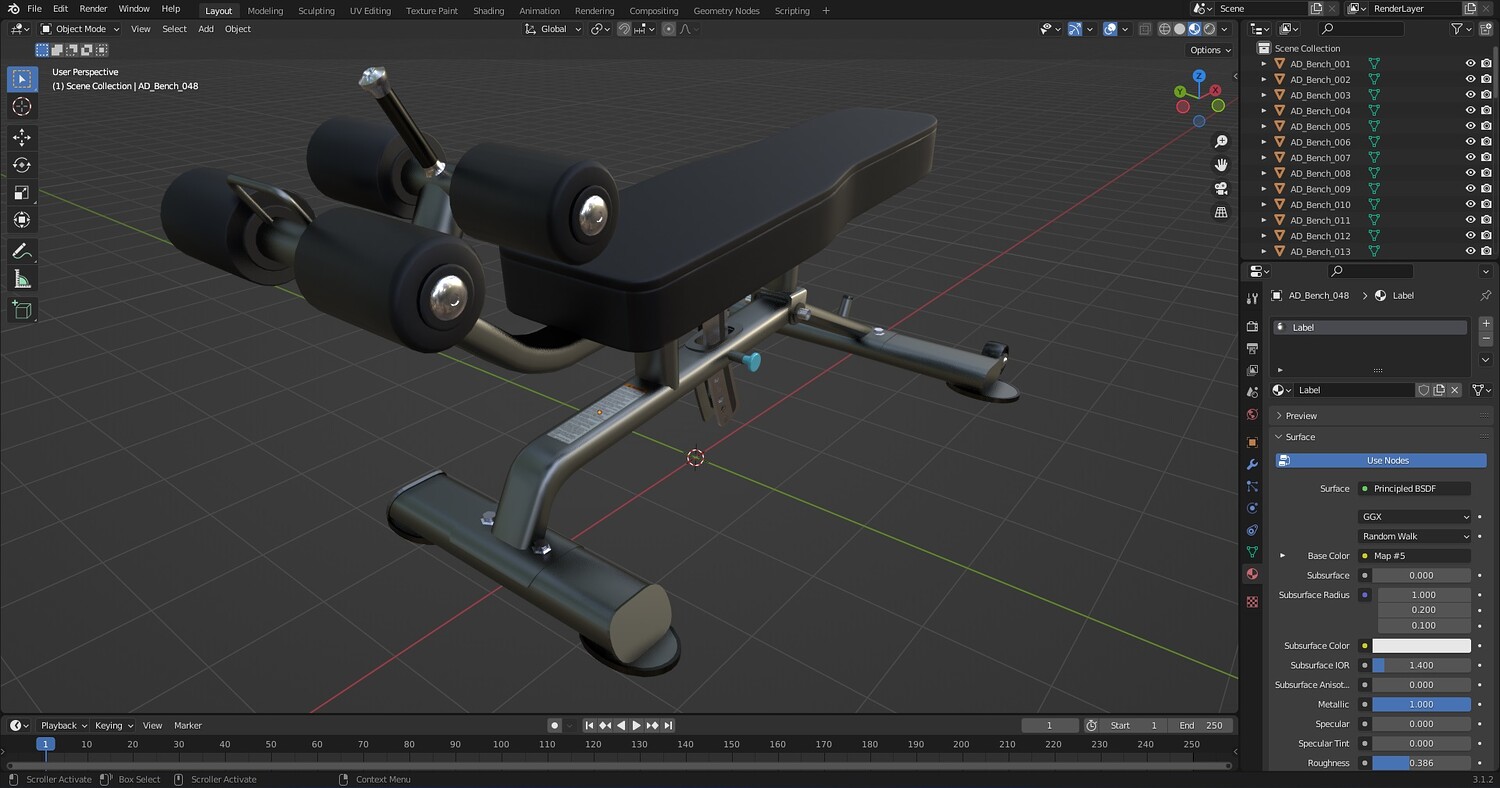1500x788 pixels.
Task: Open the File menu
Action: 34,9
